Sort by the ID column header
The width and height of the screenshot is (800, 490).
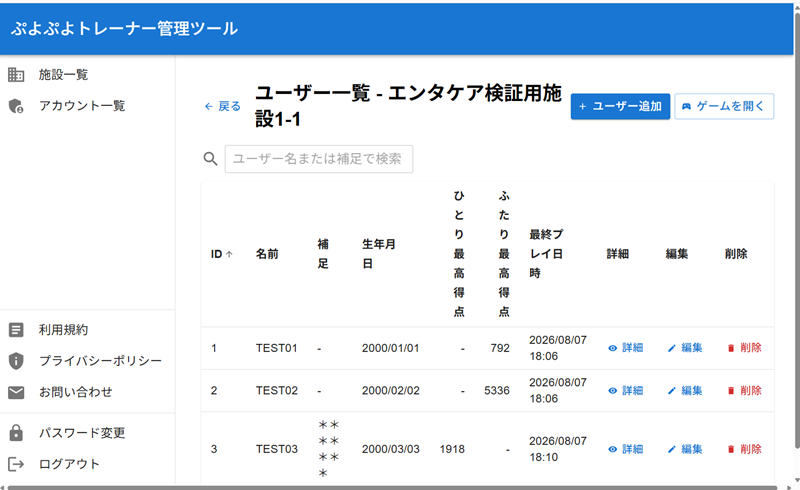point(221,254)
